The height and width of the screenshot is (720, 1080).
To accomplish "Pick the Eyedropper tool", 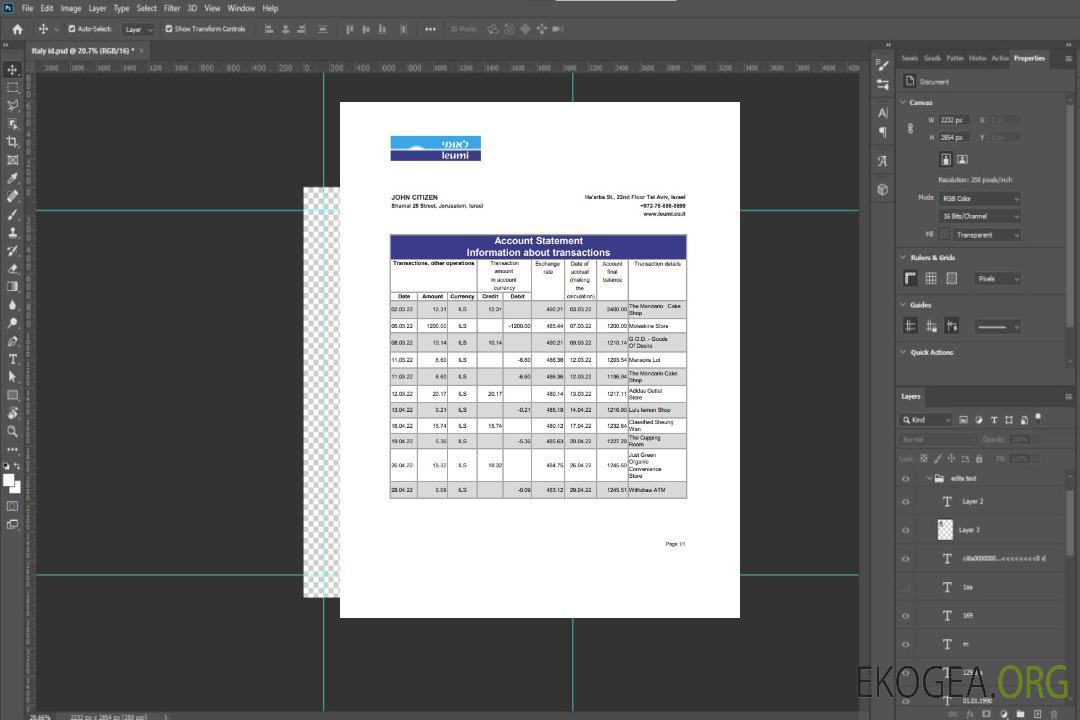I will click(x=12, y=178).
